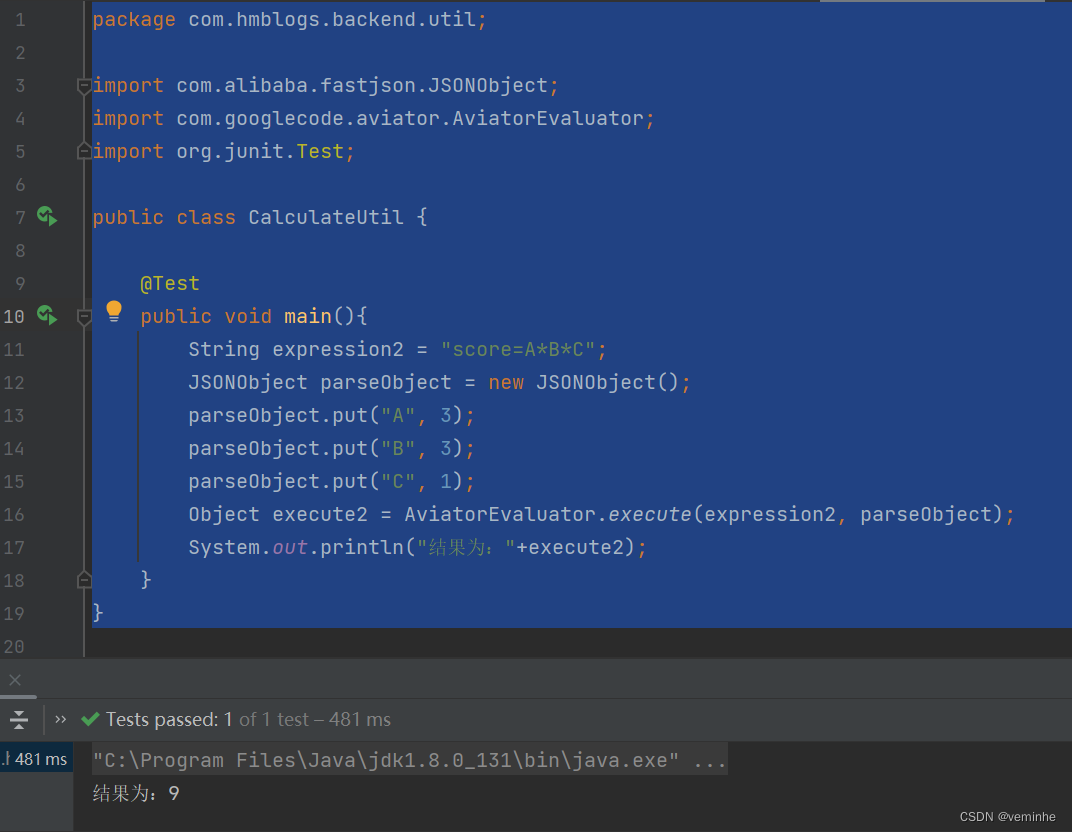
Task: Close the run panel via its X icon
Action: (16, 680)
